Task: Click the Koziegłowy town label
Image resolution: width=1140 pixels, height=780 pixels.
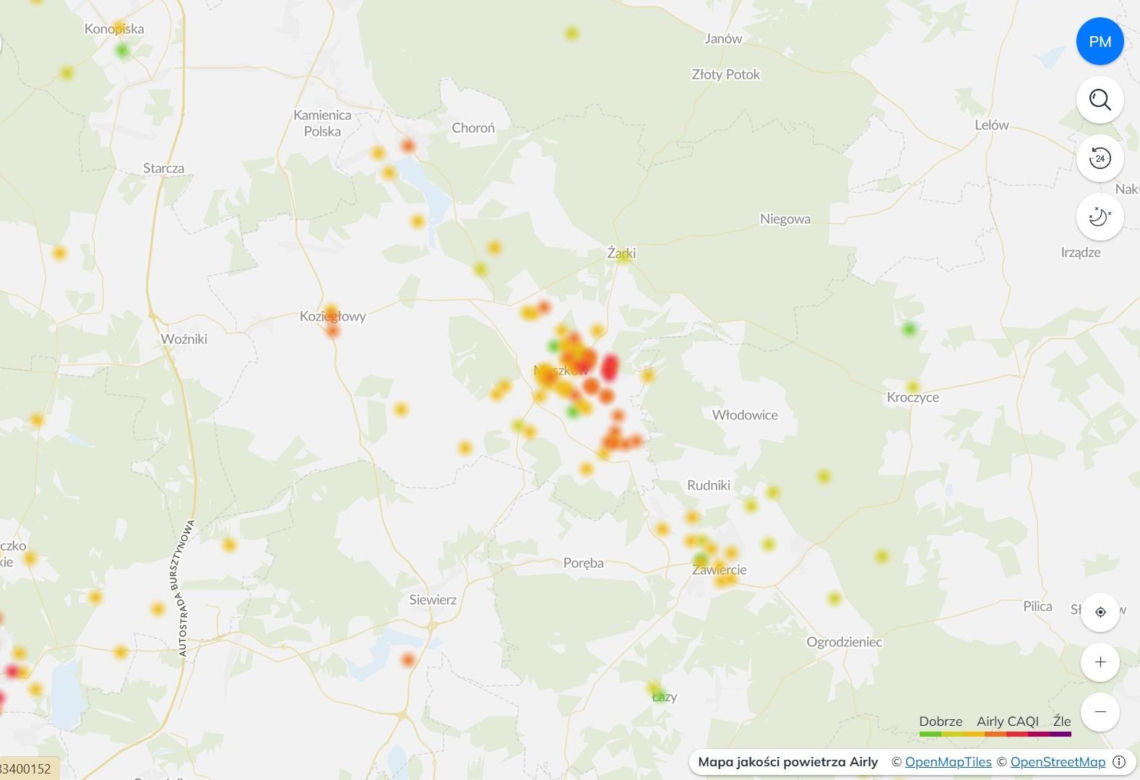Action: (333, 316)
